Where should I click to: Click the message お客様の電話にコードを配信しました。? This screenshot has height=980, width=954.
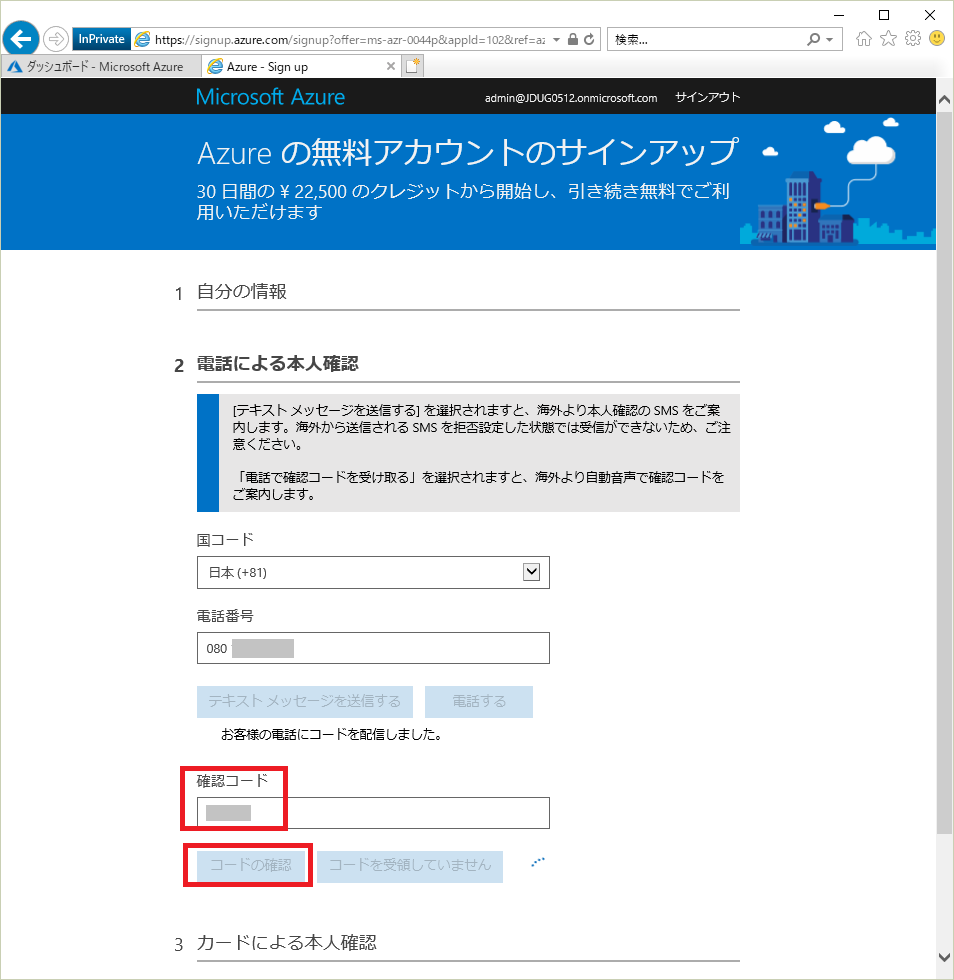coord(331,735)
